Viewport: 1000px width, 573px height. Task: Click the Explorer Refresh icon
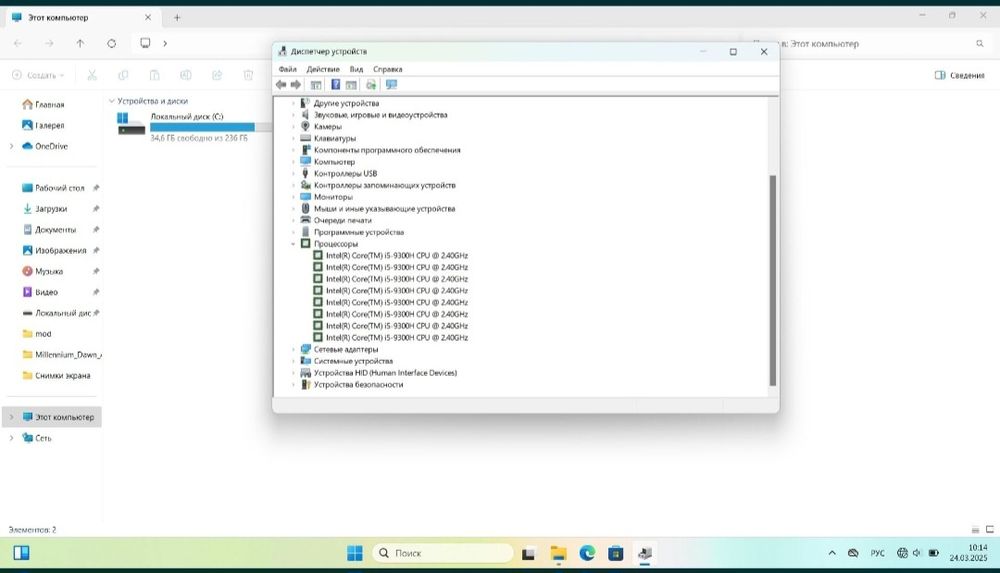click(x=112, y=43)
